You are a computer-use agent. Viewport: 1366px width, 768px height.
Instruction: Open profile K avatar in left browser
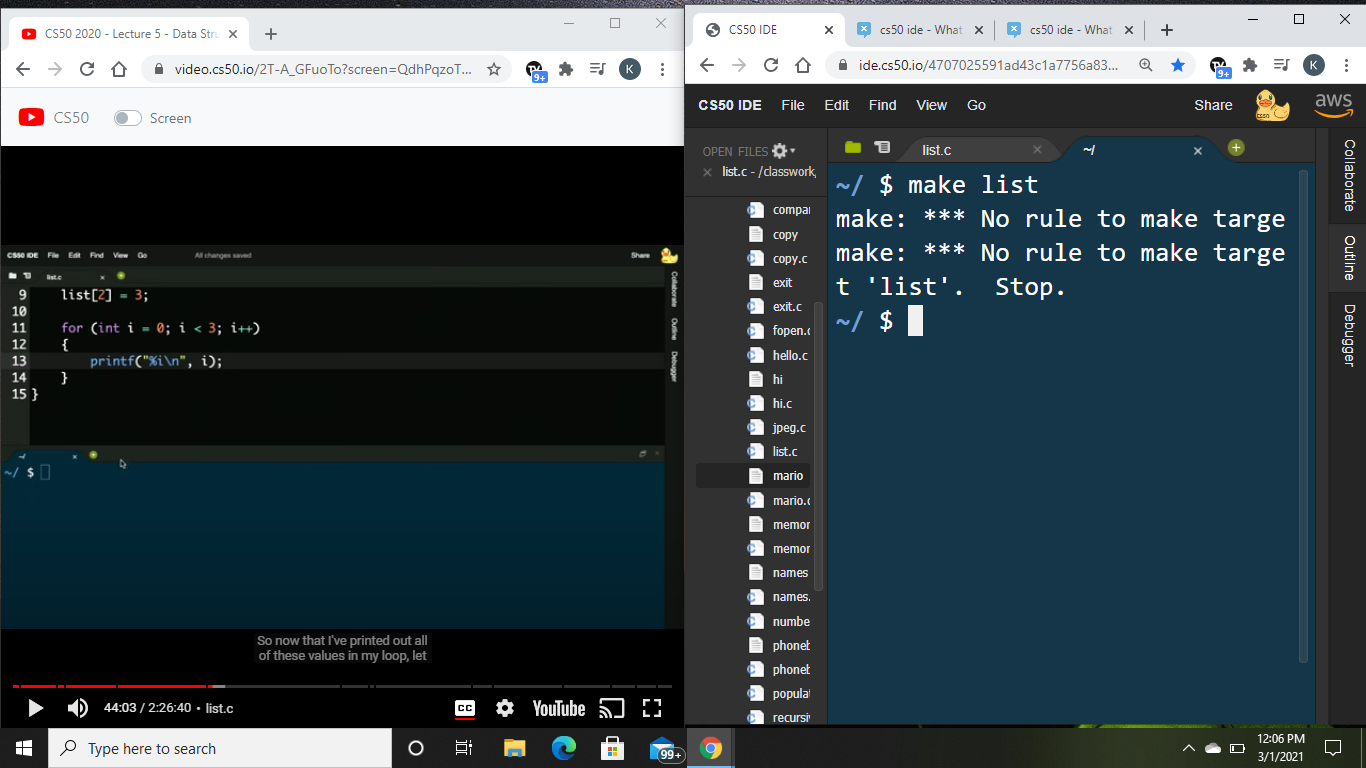tap(629, 69)
